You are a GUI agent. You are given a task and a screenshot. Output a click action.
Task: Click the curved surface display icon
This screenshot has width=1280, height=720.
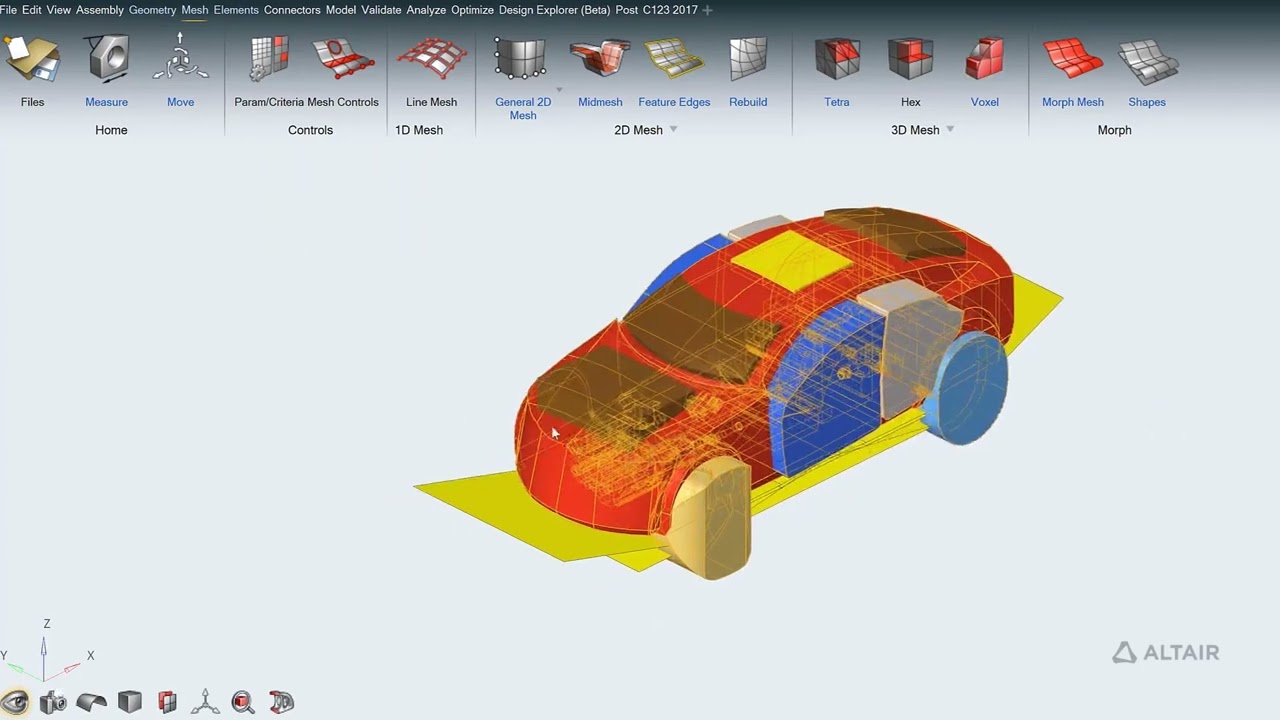[91, 702]
